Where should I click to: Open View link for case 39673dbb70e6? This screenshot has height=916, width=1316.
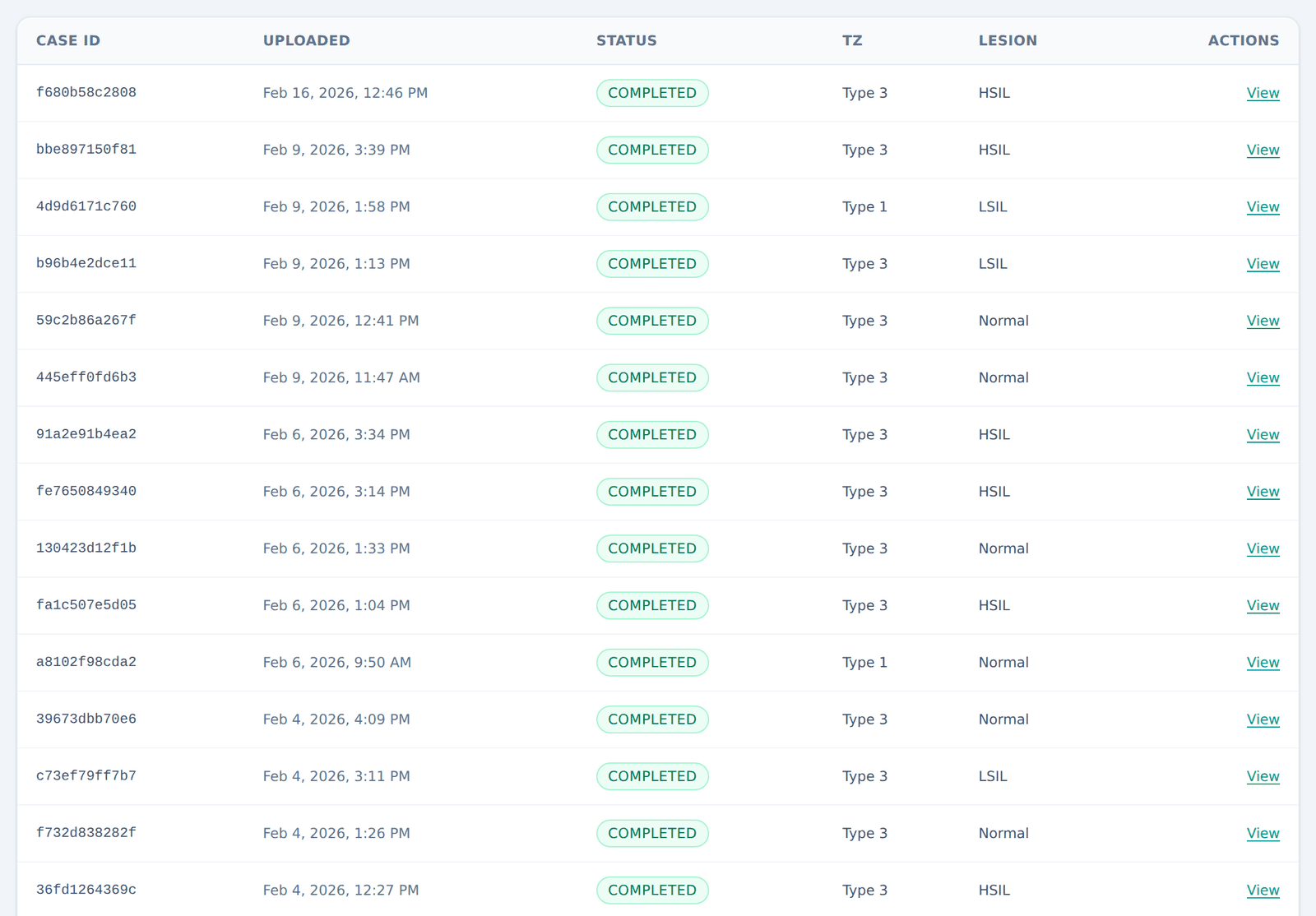tap(1263, 719)
